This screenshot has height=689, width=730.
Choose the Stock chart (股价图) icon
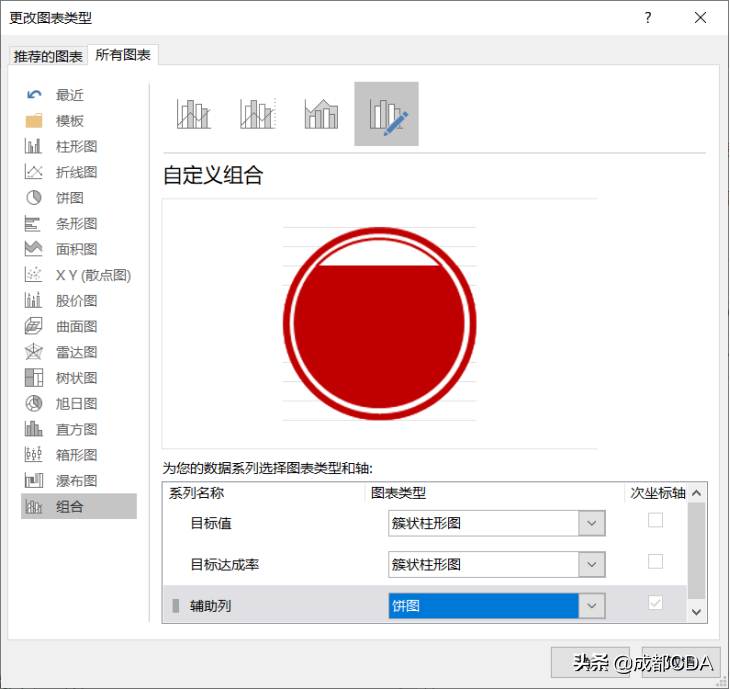pos(34,300)
